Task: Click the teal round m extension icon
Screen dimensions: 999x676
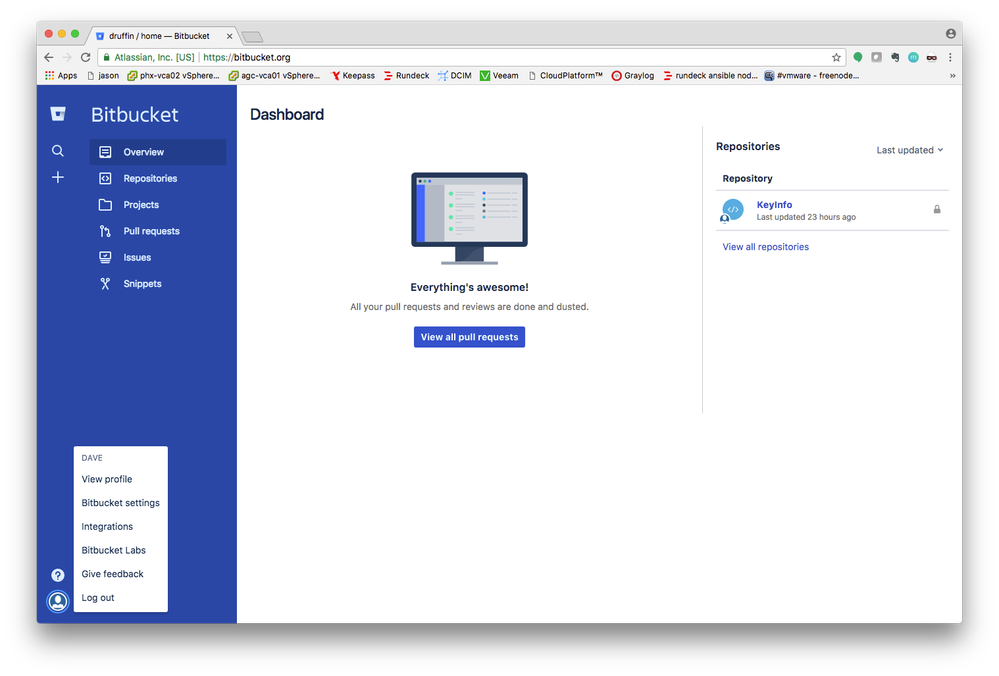Action: [x=914, y=57]
